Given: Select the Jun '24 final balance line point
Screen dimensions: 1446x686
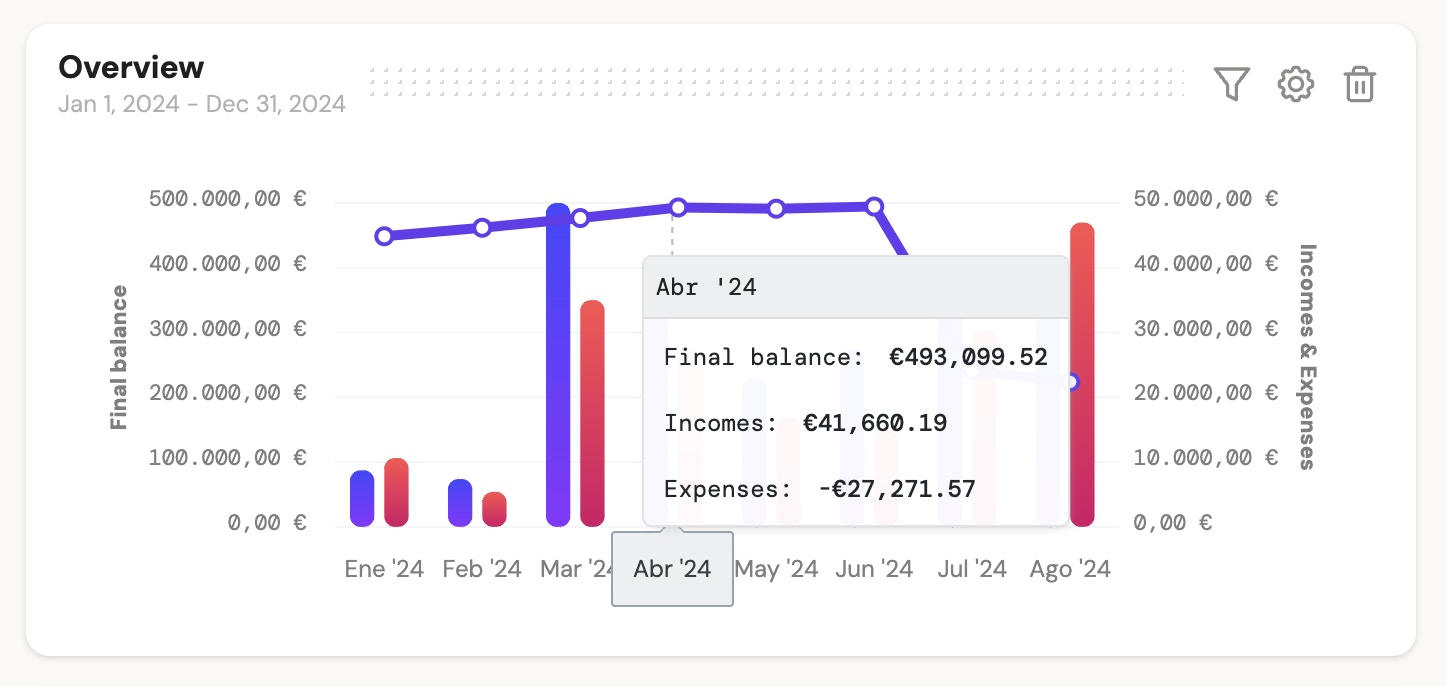Looking at the screenshot, I should [874, 206].
